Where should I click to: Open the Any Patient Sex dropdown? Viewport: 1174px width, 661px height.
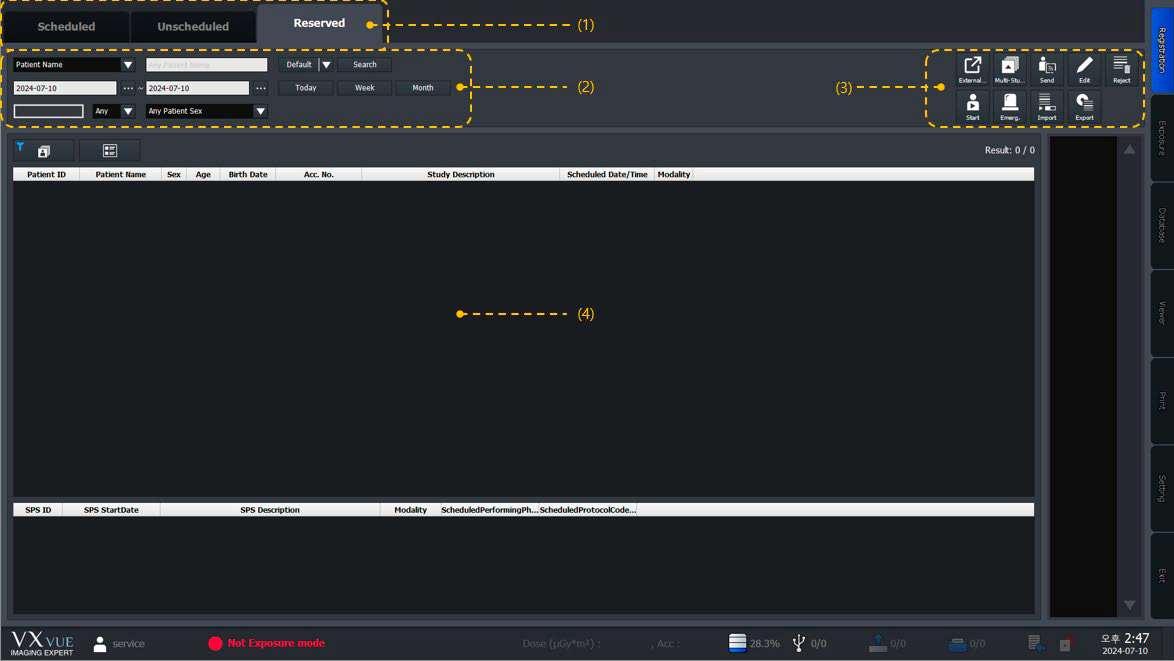point(260,111)
